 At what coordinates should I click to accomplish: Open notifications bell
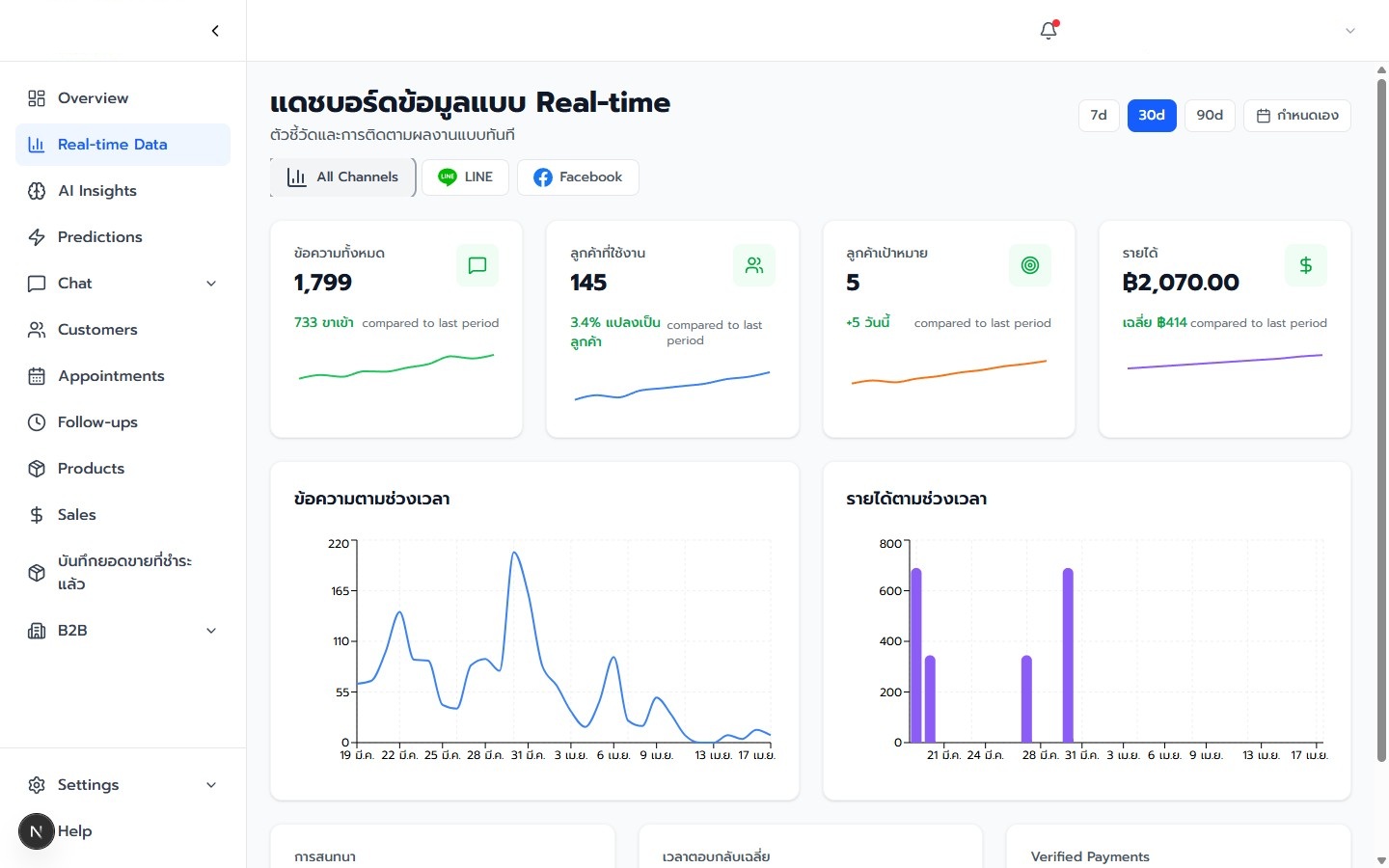[1049, 31]
